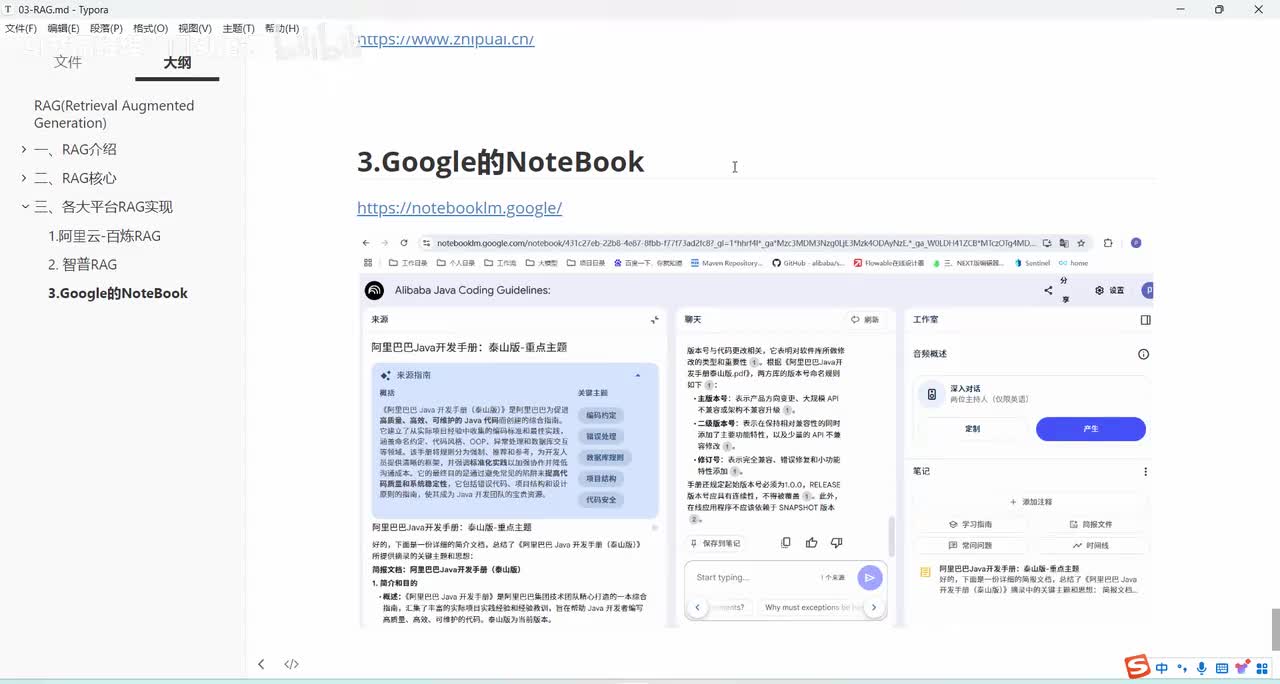
Task: Click the Typora app icon in title bar
Action: point(9,9)
